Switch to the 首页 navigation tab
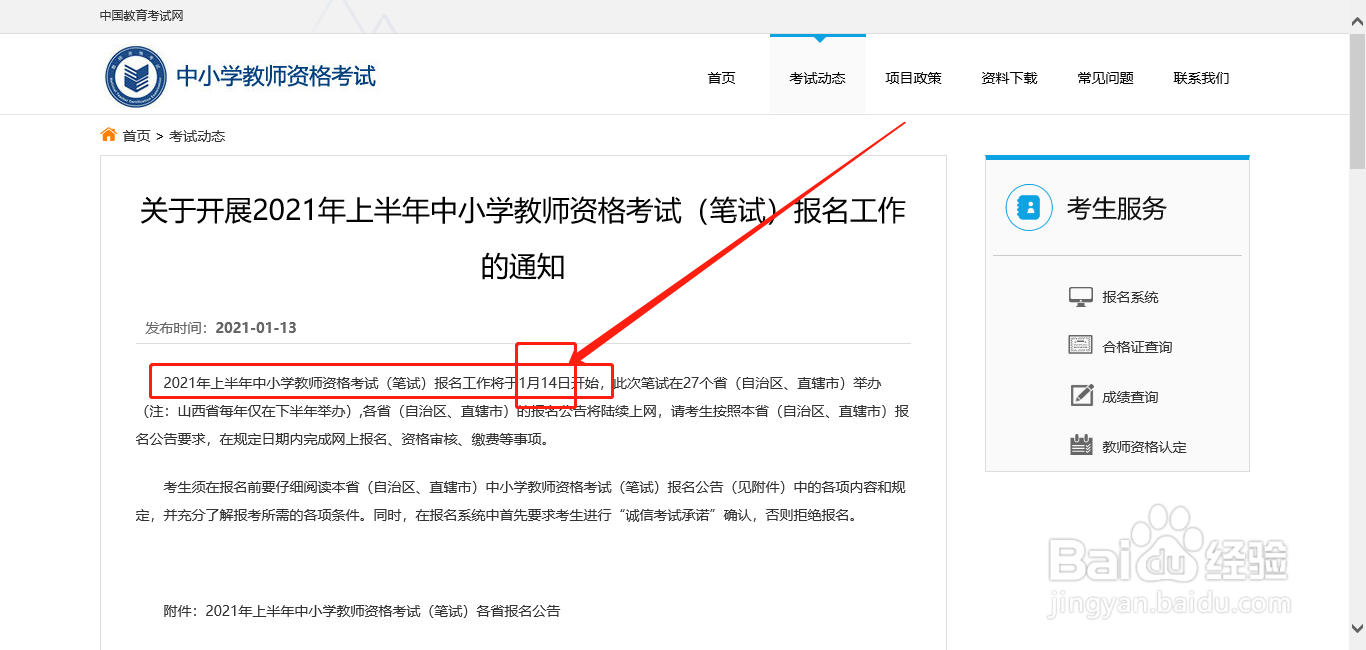The image size is (1366, 650). point(721,77)
